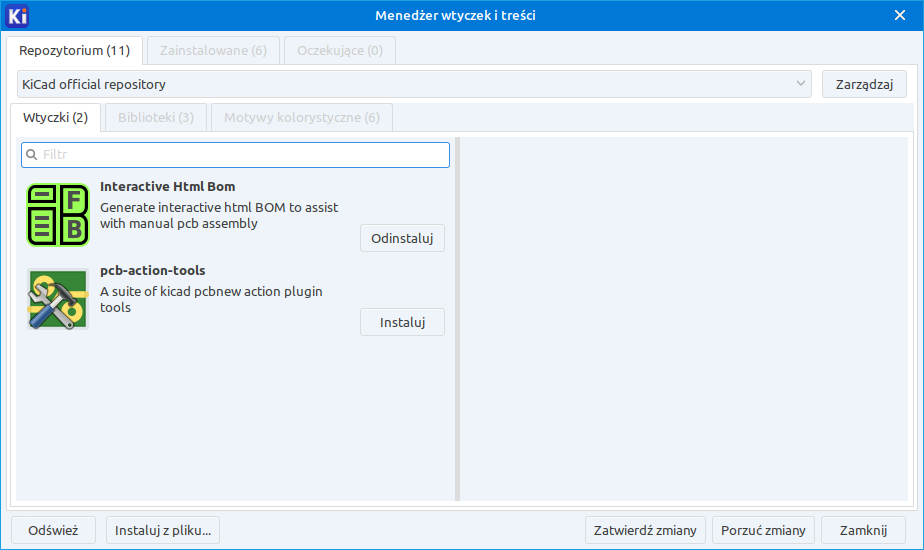Click 'A suite of kicad pcbnew' description
This screenshot has width=924, height=550.
(x=211, y=299)
